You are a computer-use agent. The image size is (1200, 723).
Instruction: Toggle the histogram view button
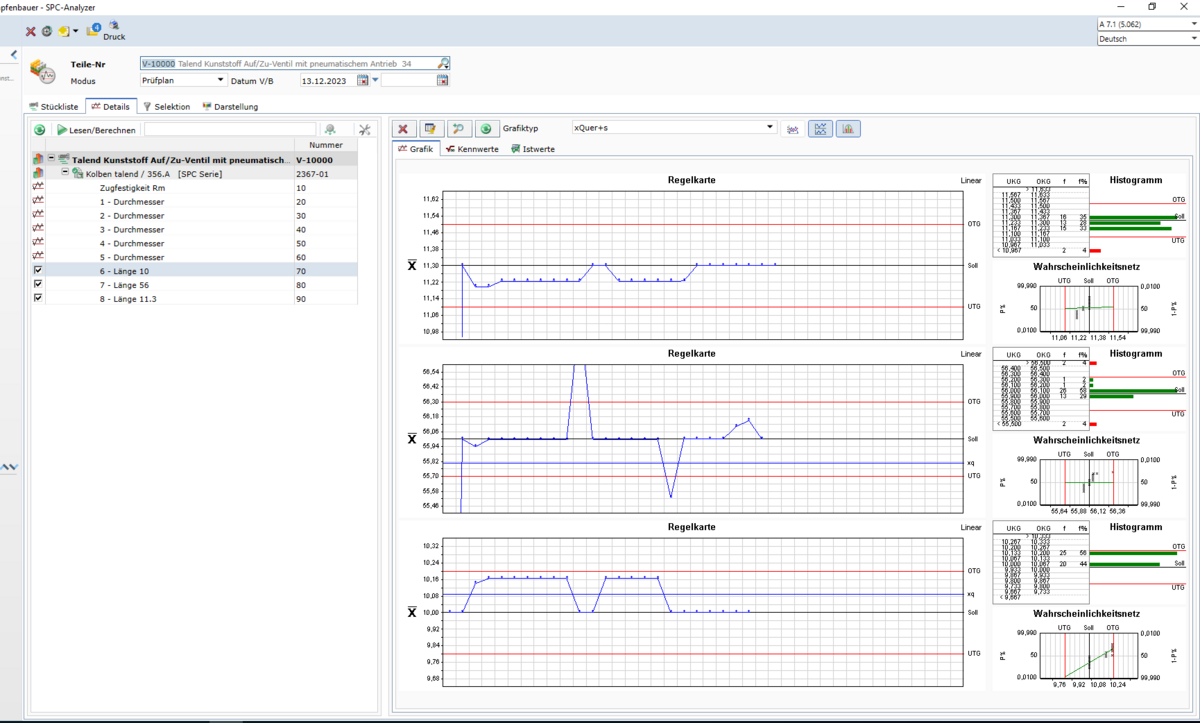tap(848, 129)
